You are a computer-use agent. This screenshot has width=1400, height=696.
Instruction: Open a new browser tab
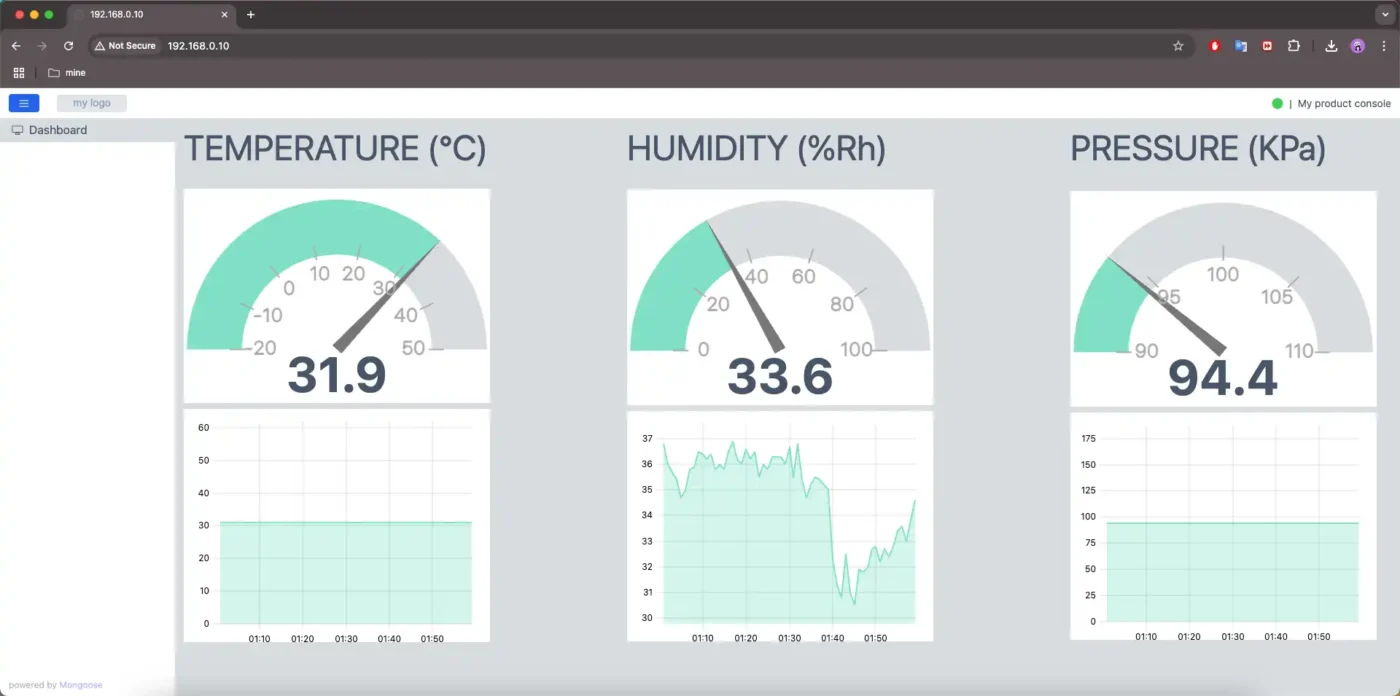click(251, 15)
